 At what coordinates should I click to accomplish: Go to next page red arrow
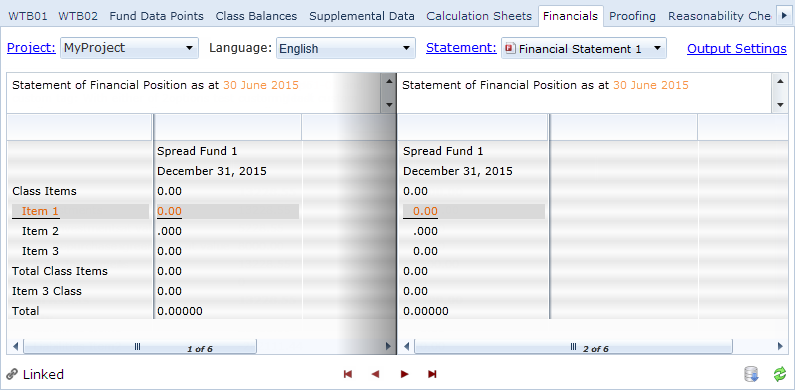pyautogui.click(x=404, y=374)
